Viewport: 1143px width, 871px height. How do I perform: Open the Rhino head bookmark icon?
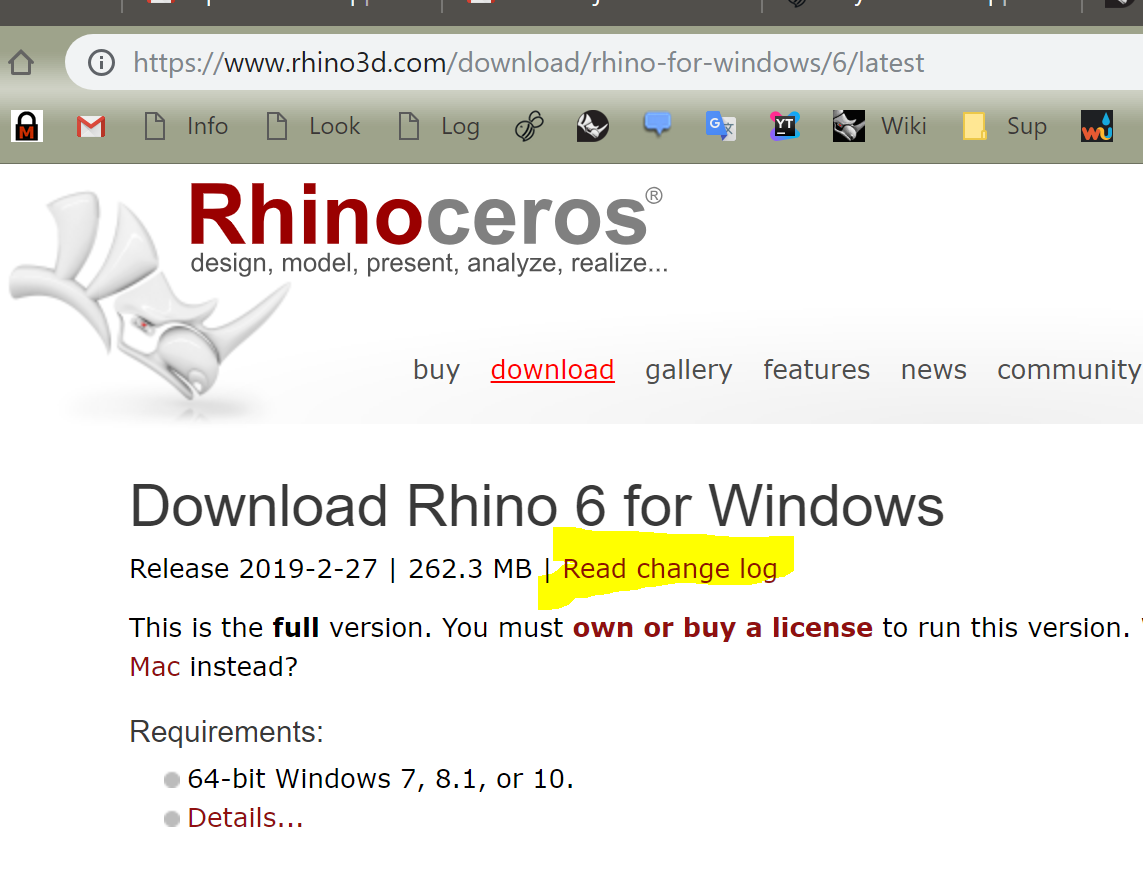click(593, 126)
